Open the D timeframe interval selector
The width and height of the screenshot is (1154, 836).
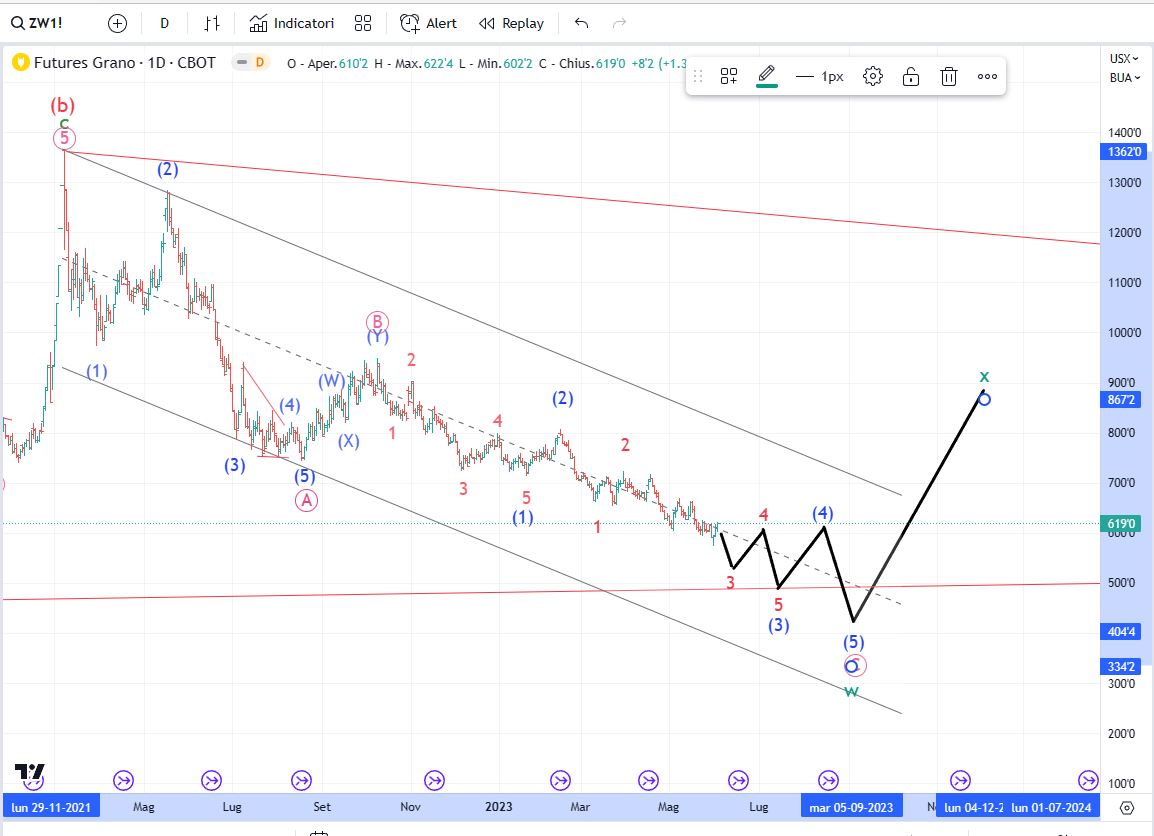(164, 24)
